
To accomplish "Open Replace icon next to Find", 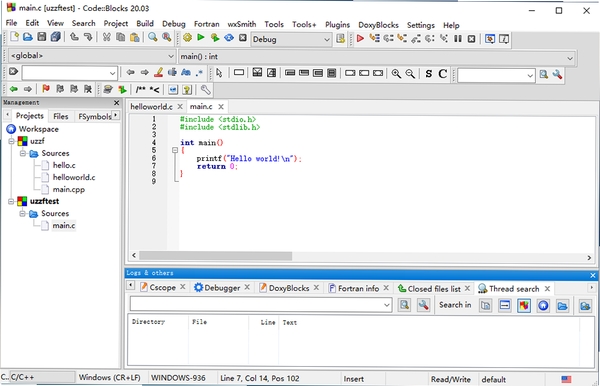I will pos(166,37).
